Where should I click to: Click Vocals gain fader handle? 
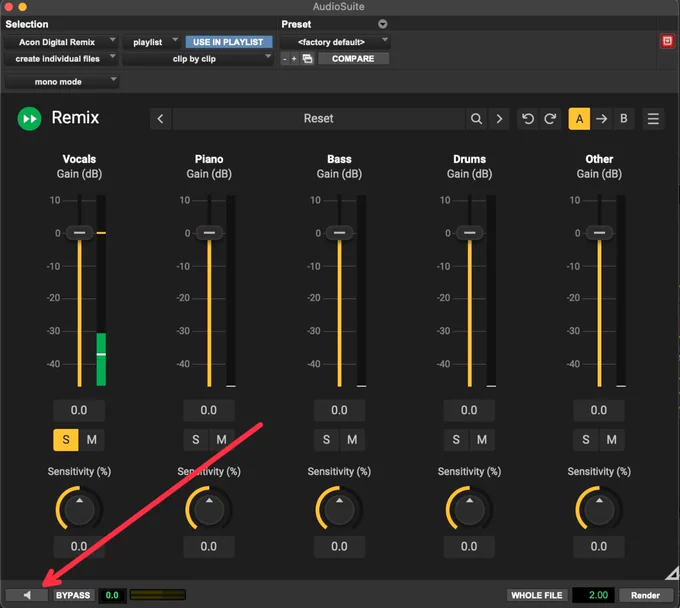point(79,233)
